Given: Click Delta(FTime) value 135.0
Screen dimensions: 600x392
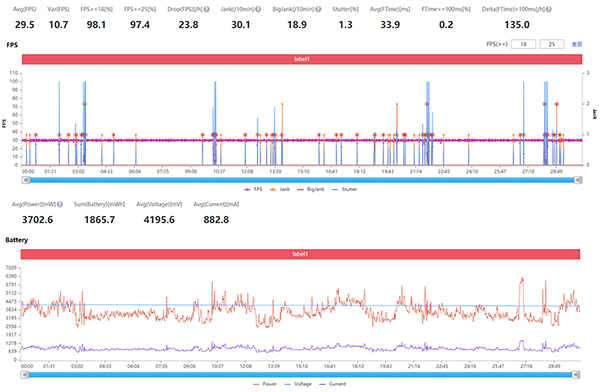Looking at the screenshot, I should (517, 25).
